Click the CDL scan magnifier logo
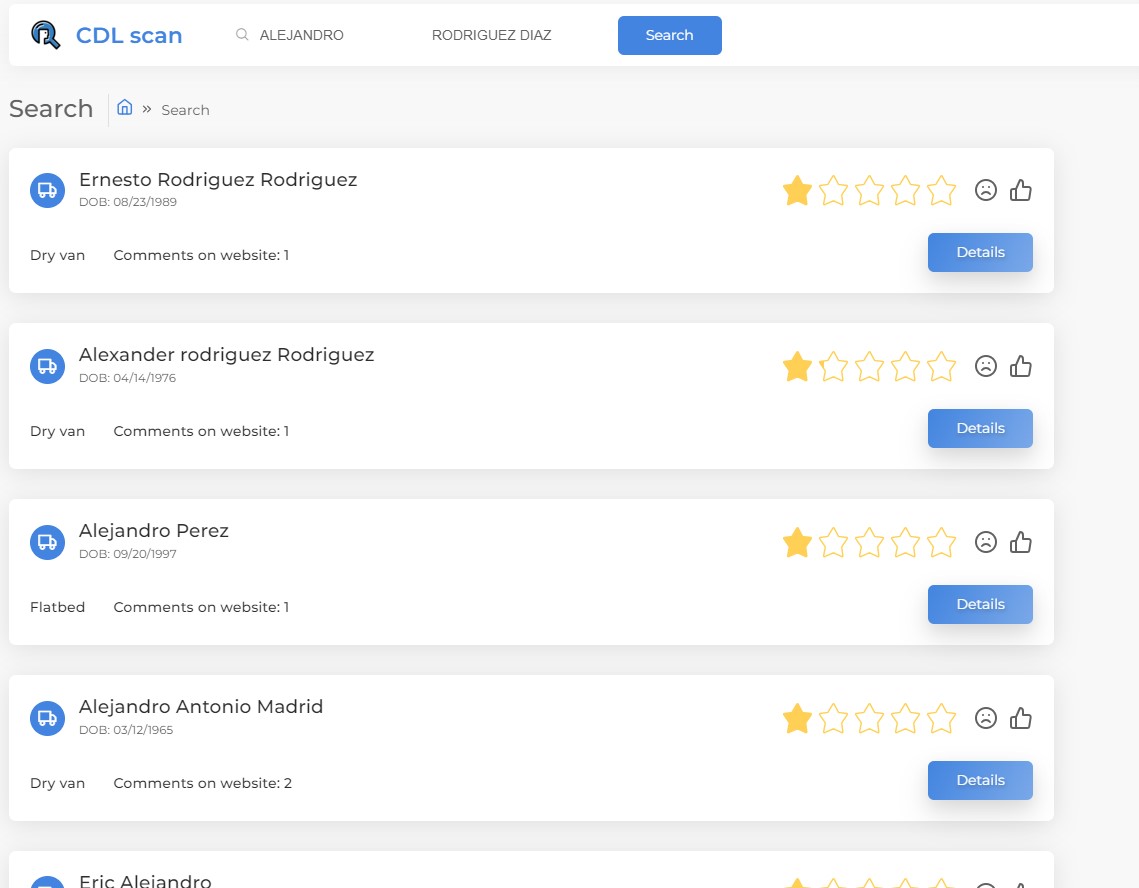This screenshot has height=888, width=1139. (x=45, y=35)
